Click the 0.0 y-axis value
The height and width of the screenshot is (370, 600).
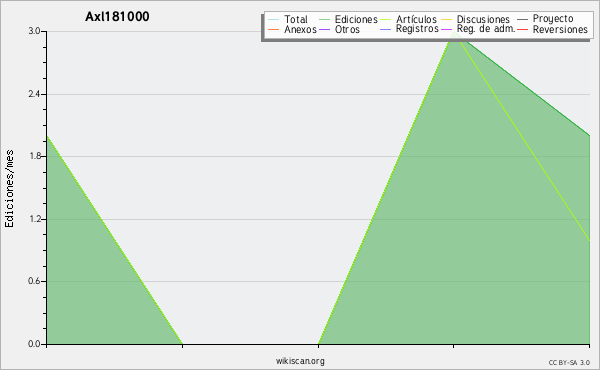click(x=34, y=344)
